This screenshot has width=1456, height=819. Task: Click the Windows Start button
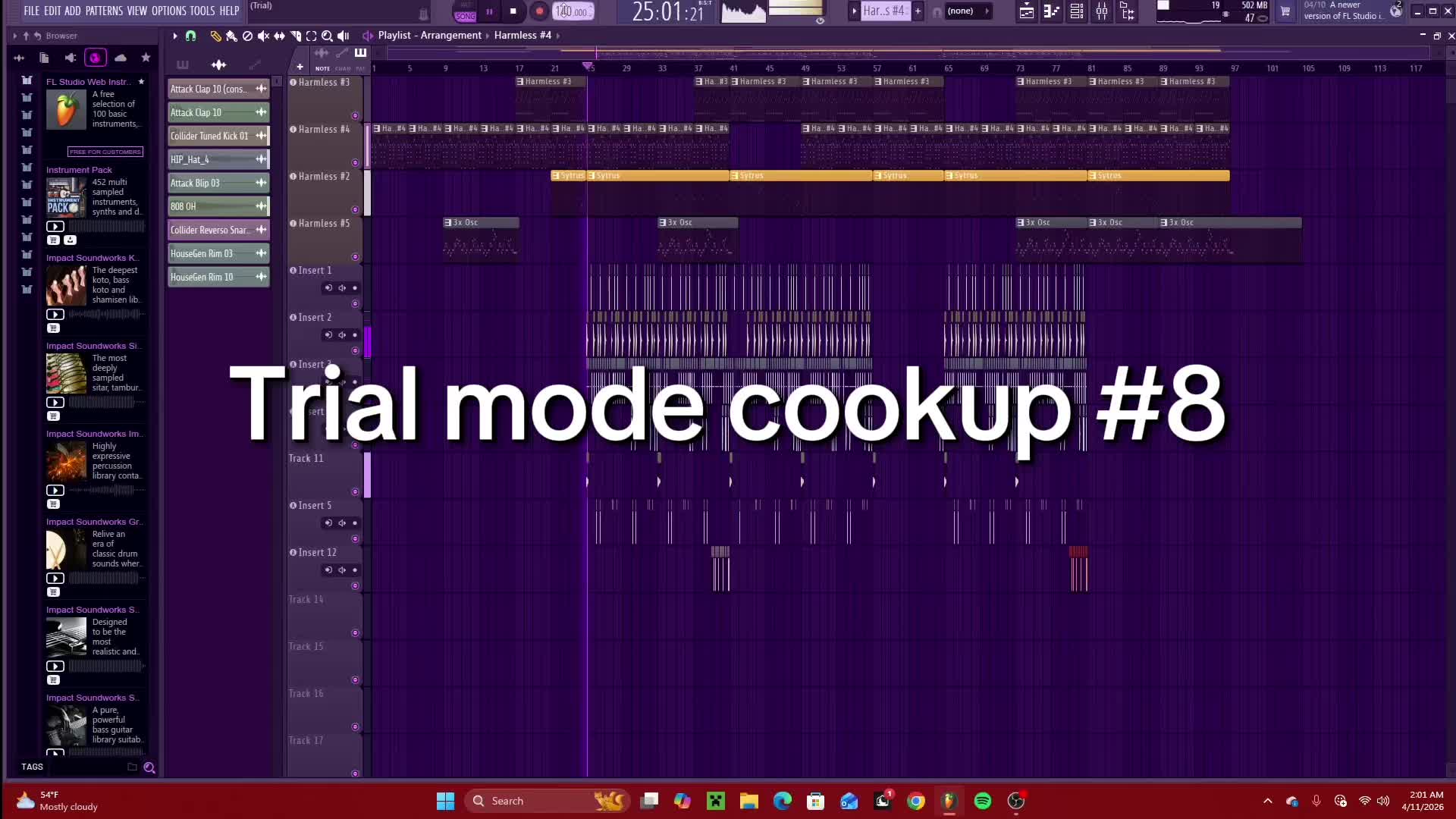coord(445,801)
